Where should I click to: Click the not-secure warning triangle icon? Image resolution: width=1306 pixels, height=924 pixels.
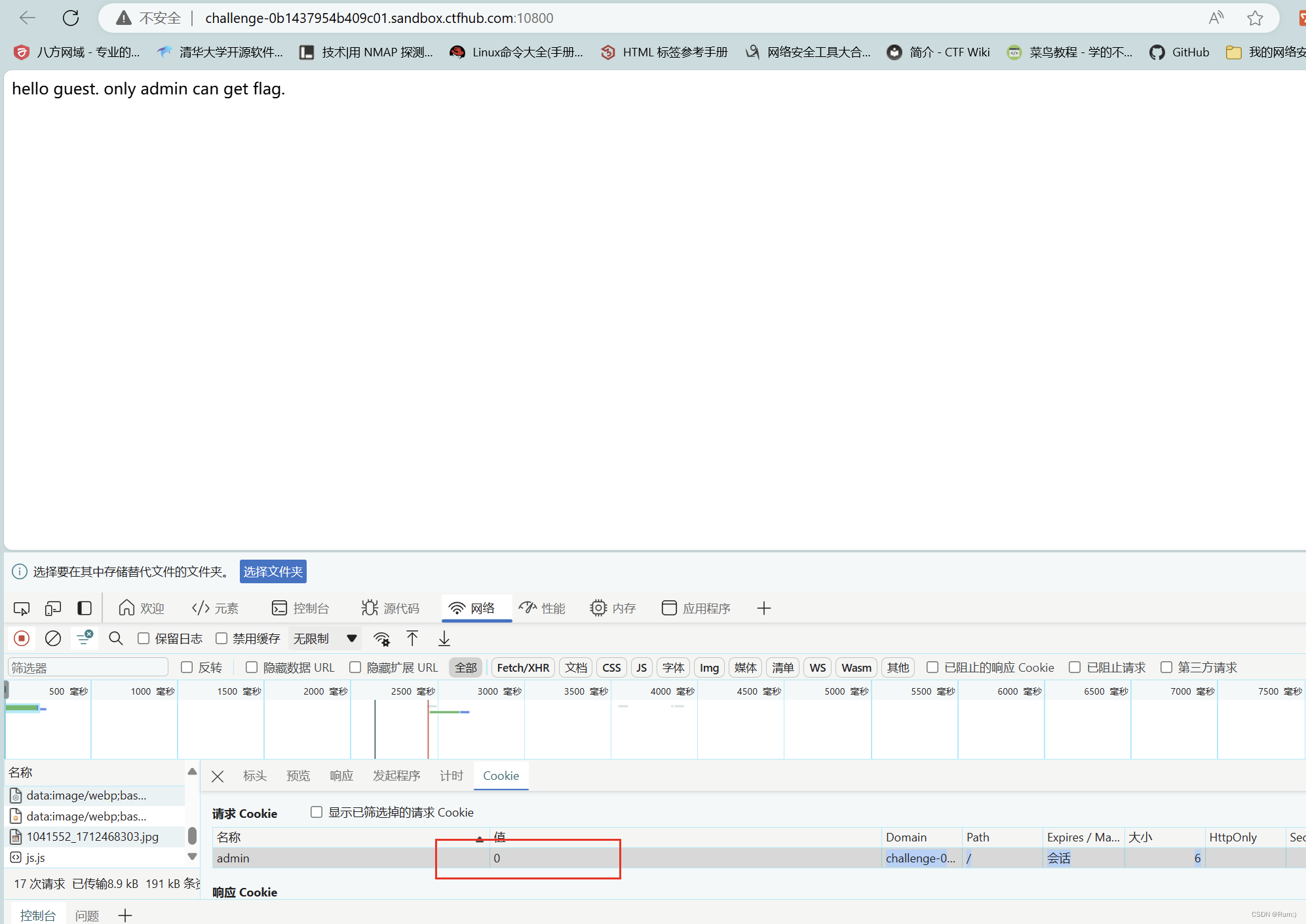tap(123, 18)
